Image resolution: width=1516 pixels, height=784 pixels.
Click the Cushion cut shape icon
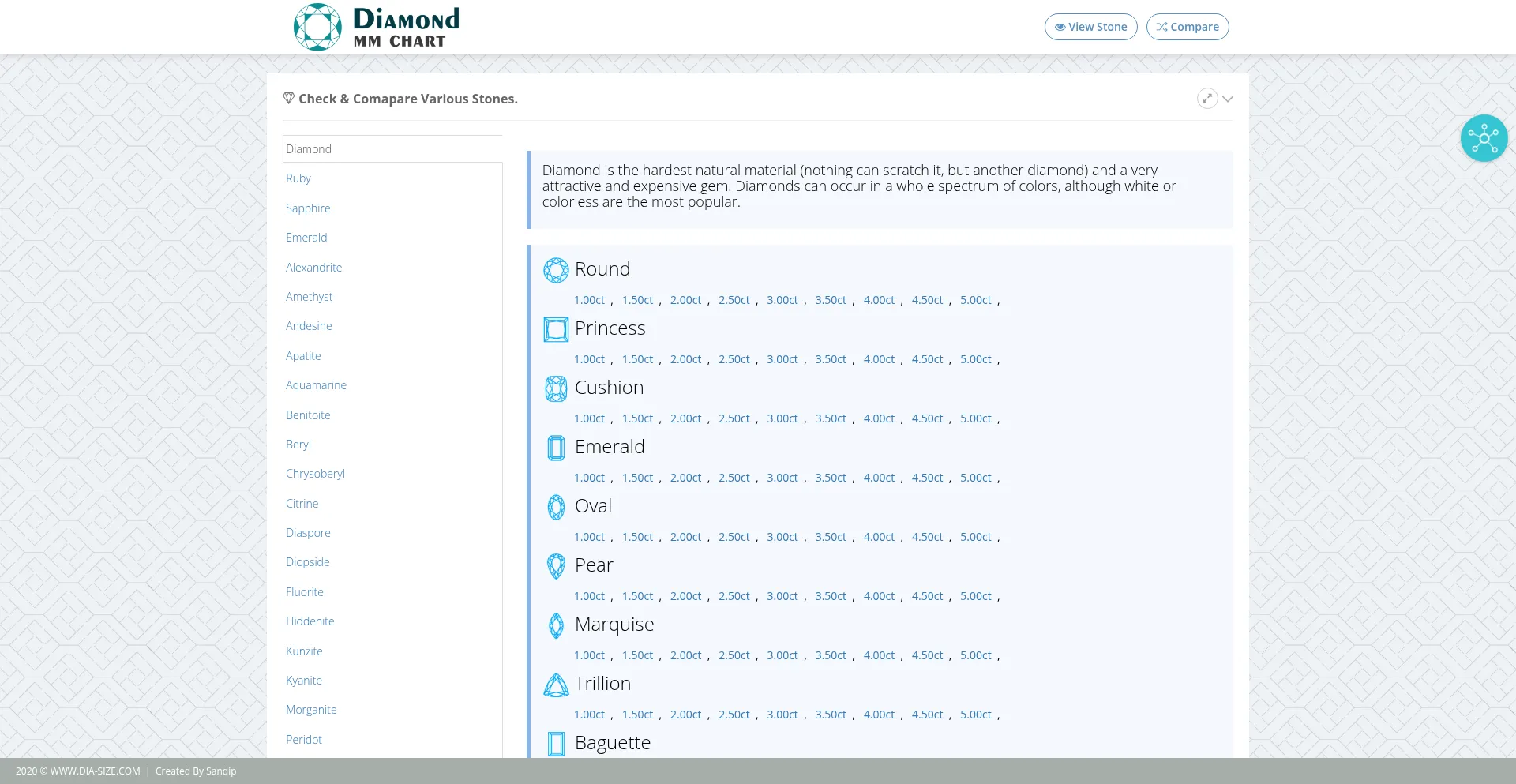(x=556, y=388)
